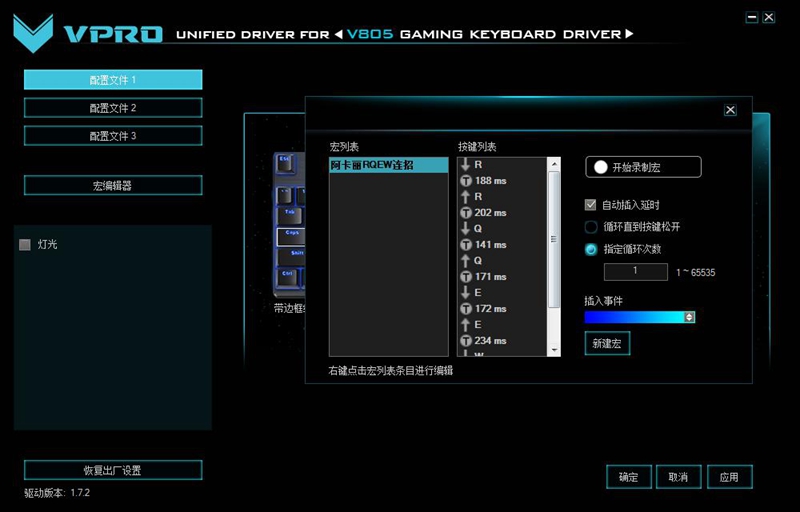This screenshot has height=512, width=800.
Task: Close the macro editor dialog
Action: click(x=730, y=110)
